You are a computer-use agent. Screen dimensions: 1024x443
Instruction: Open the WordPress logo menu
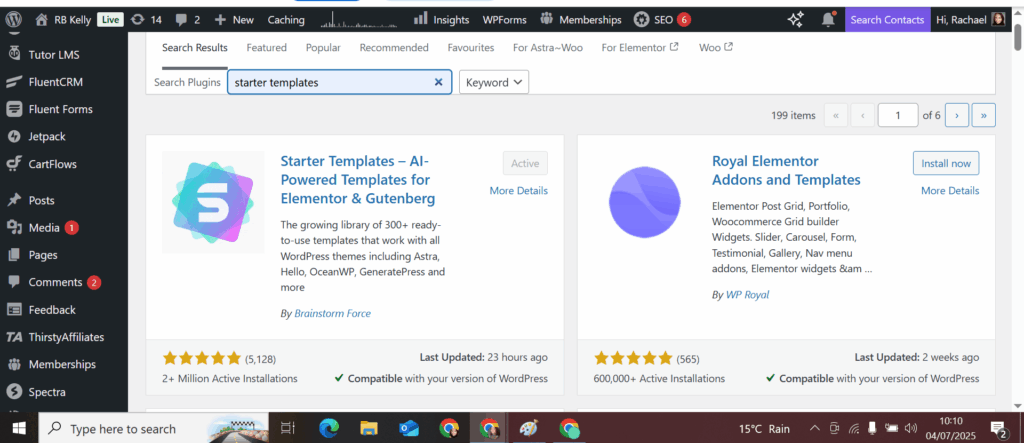pos(13,20)
